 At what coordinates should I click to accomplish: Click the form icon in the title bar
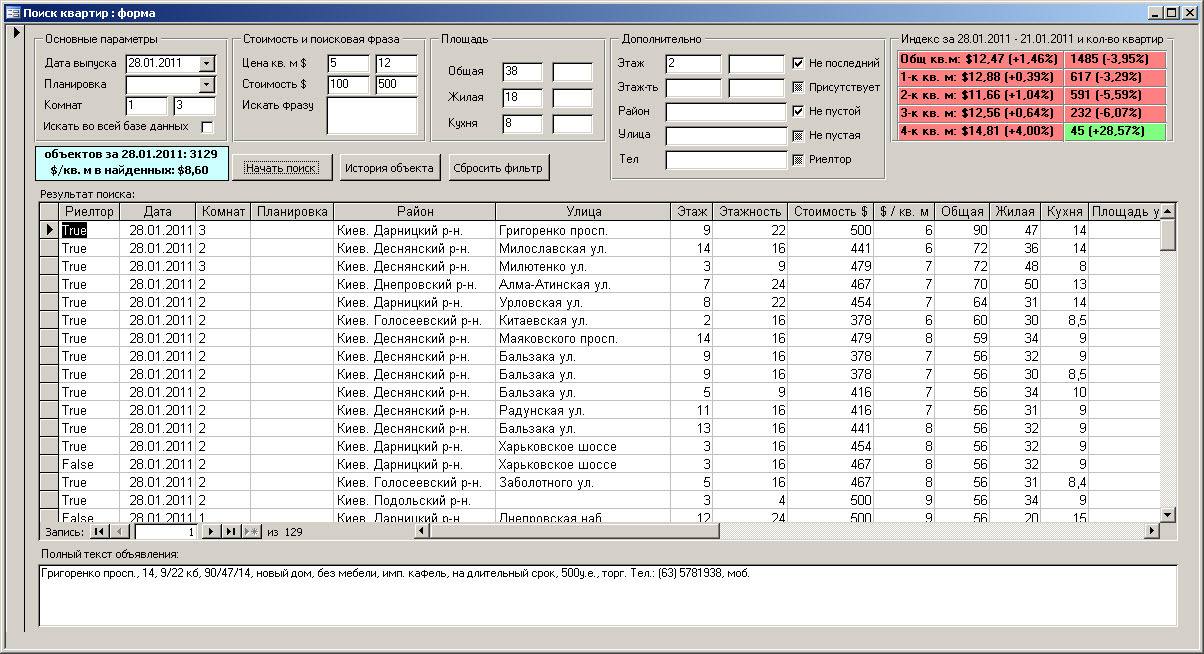pos(12,12)
